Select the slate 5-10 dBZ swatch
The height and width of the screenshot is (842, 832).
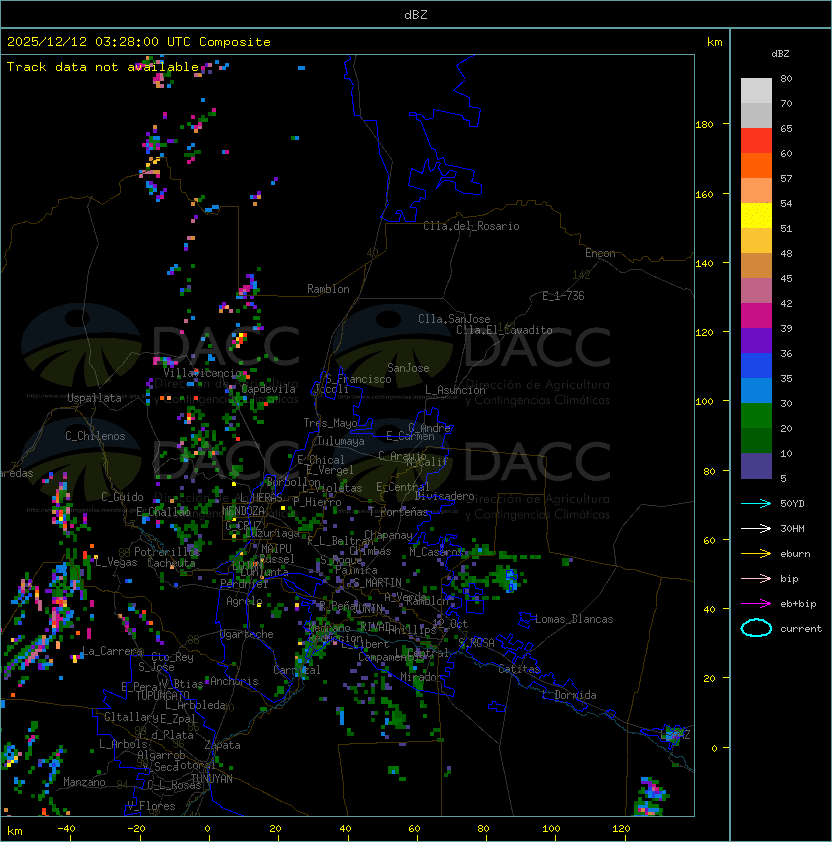(756, 466)
